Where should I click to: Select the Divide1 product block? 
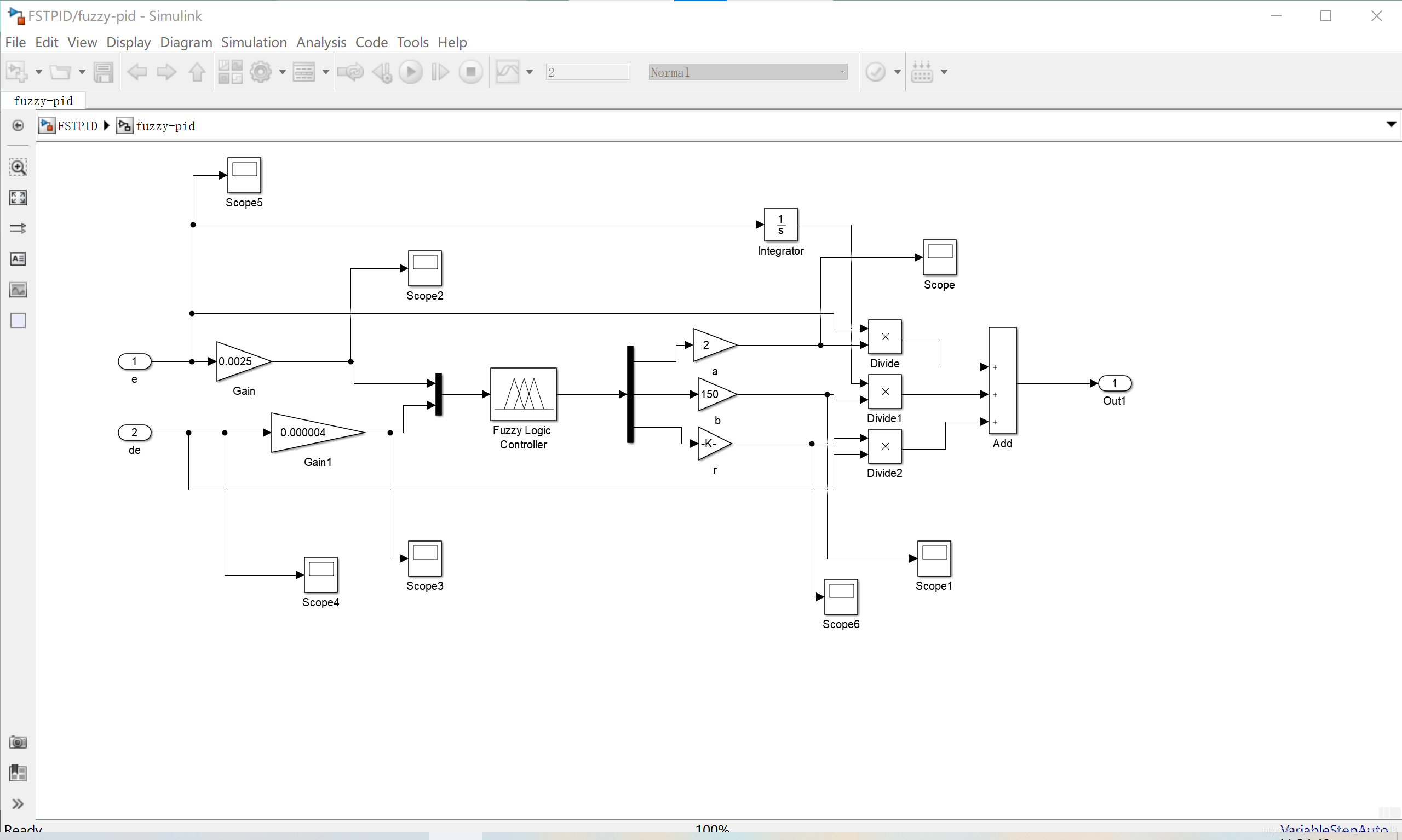(x=884, y=392)
